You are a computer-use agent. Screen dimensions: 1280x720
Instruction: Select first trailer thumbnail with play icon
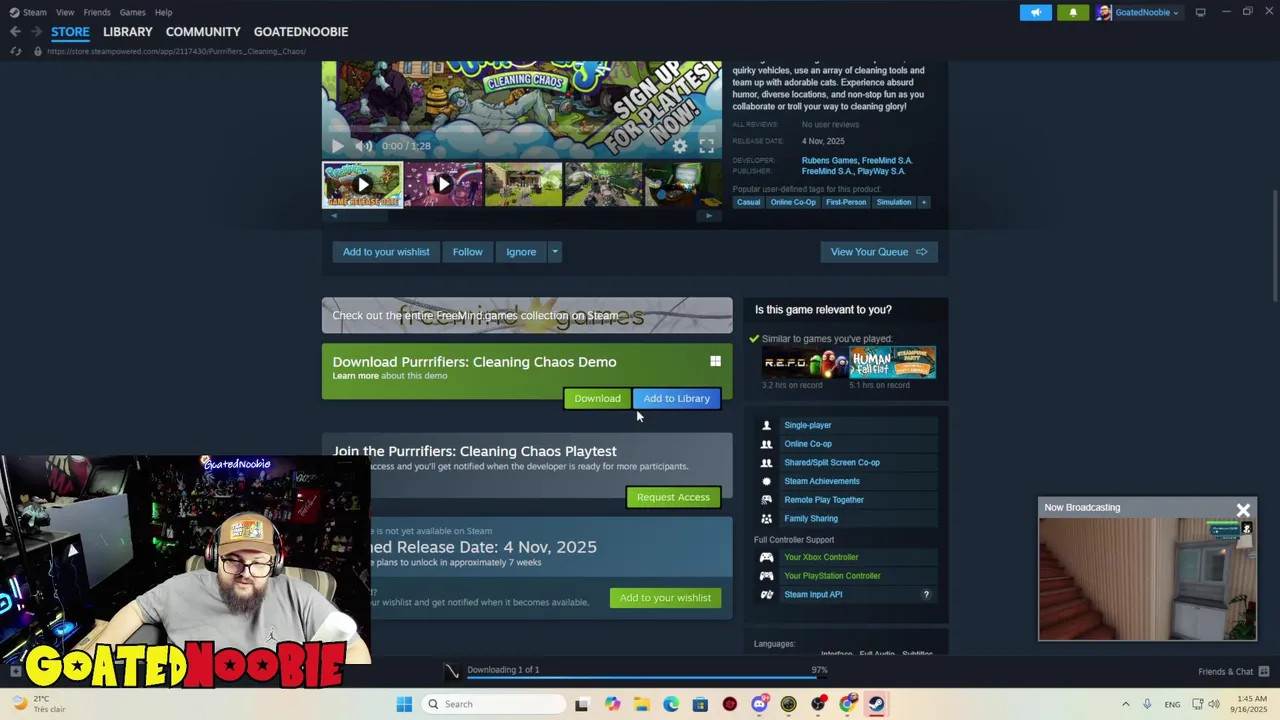[x=362, y=185]
